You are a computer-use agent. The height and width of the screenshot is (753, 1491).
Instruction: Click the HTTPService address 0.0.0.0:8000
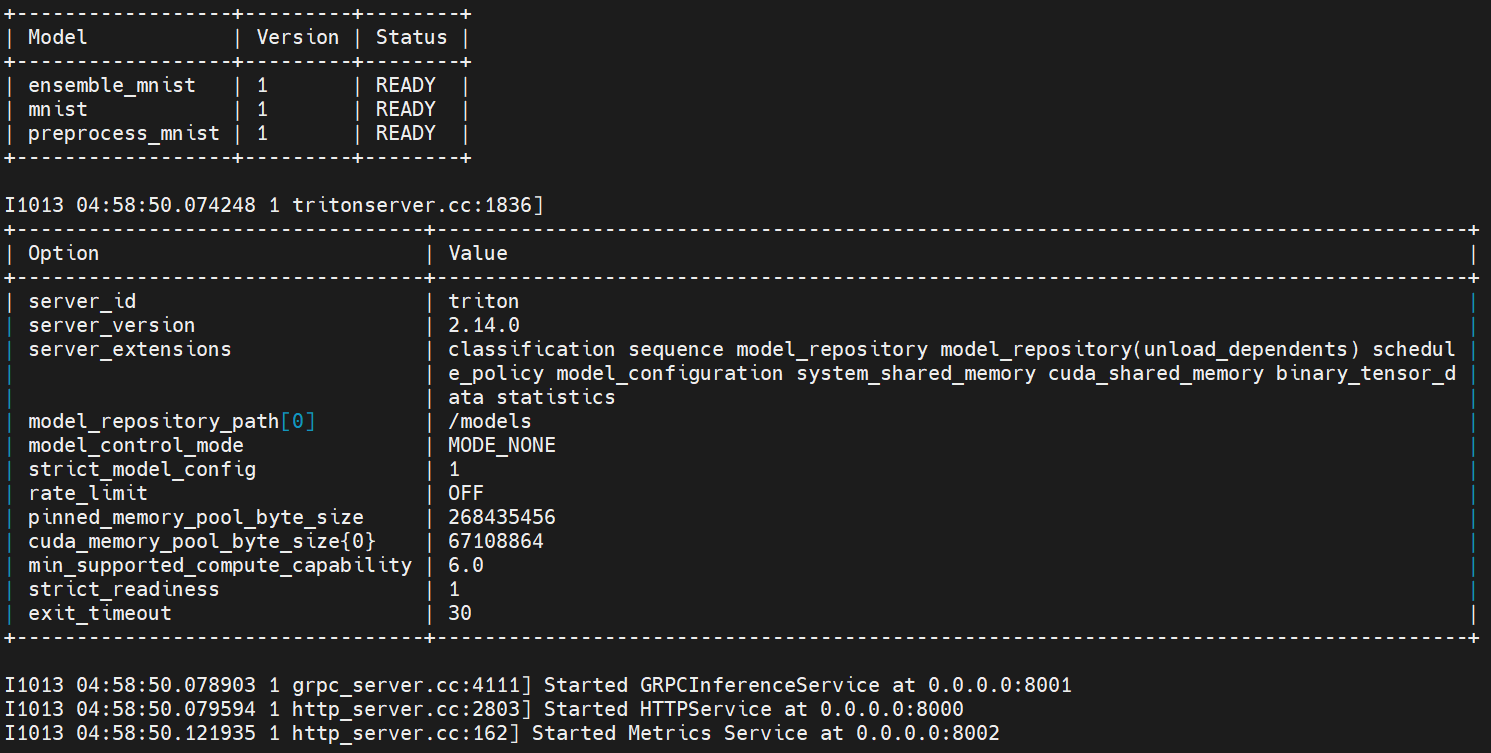click(x=892, y=709)
